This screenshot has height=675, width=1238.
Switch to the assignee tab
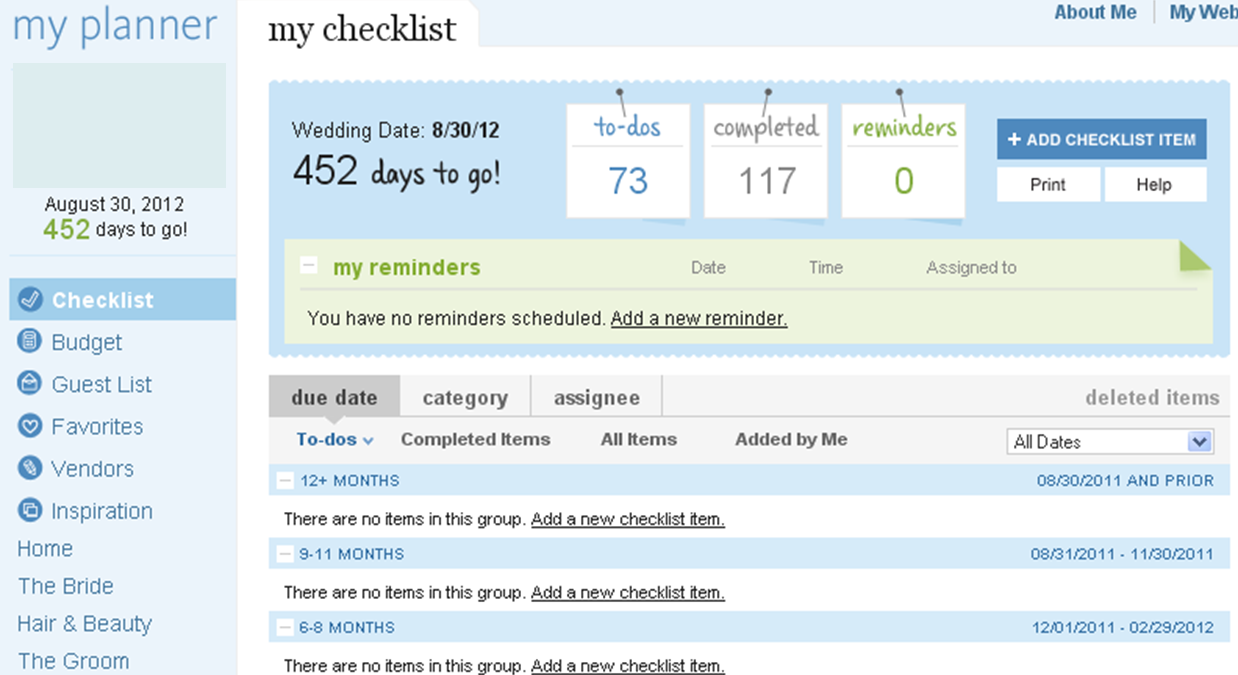point(597,398)
